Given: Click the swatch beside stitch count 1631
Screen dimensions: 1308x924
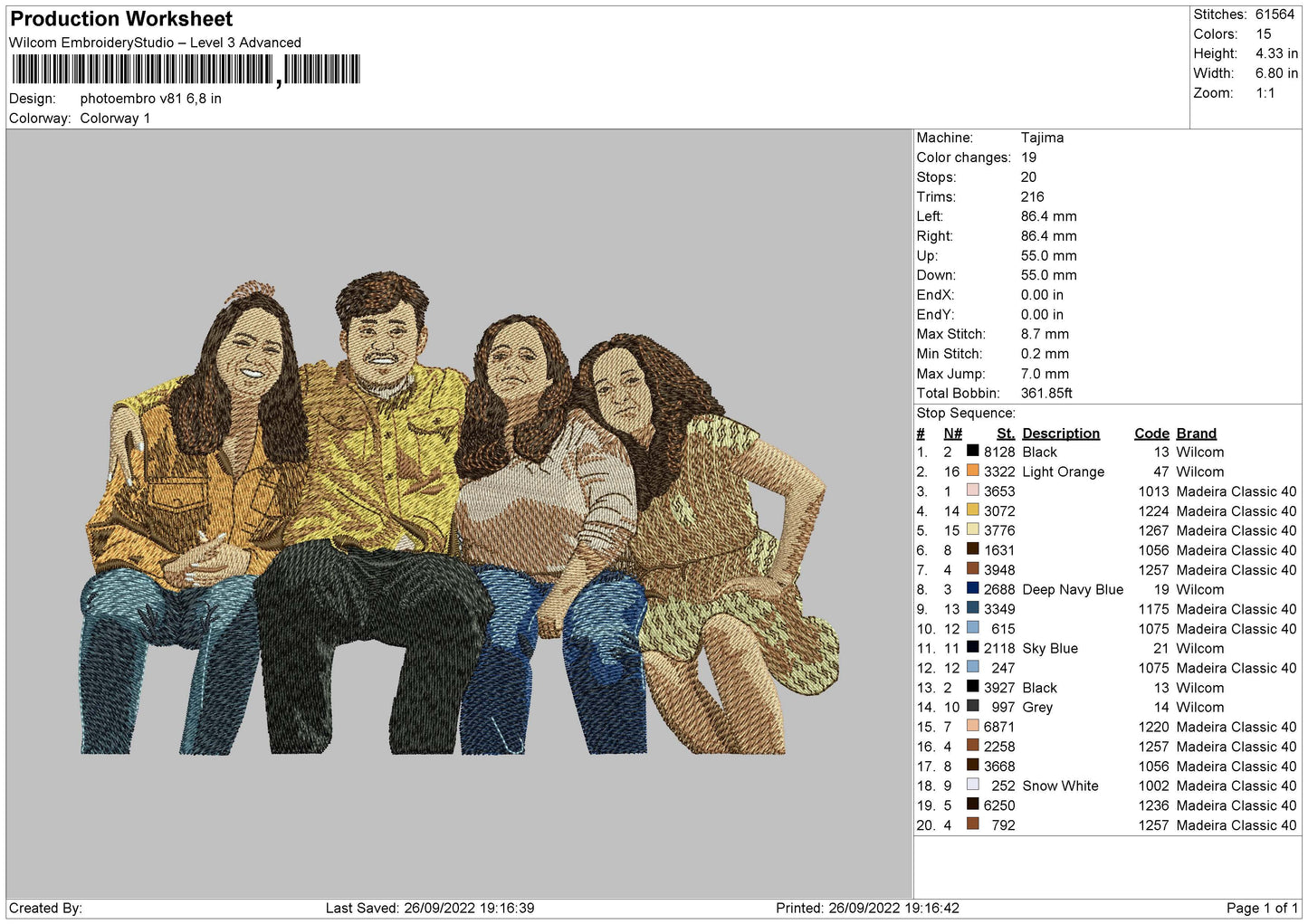Looking at the screenshot, I should pyautogui.click(x=972, y=549).
